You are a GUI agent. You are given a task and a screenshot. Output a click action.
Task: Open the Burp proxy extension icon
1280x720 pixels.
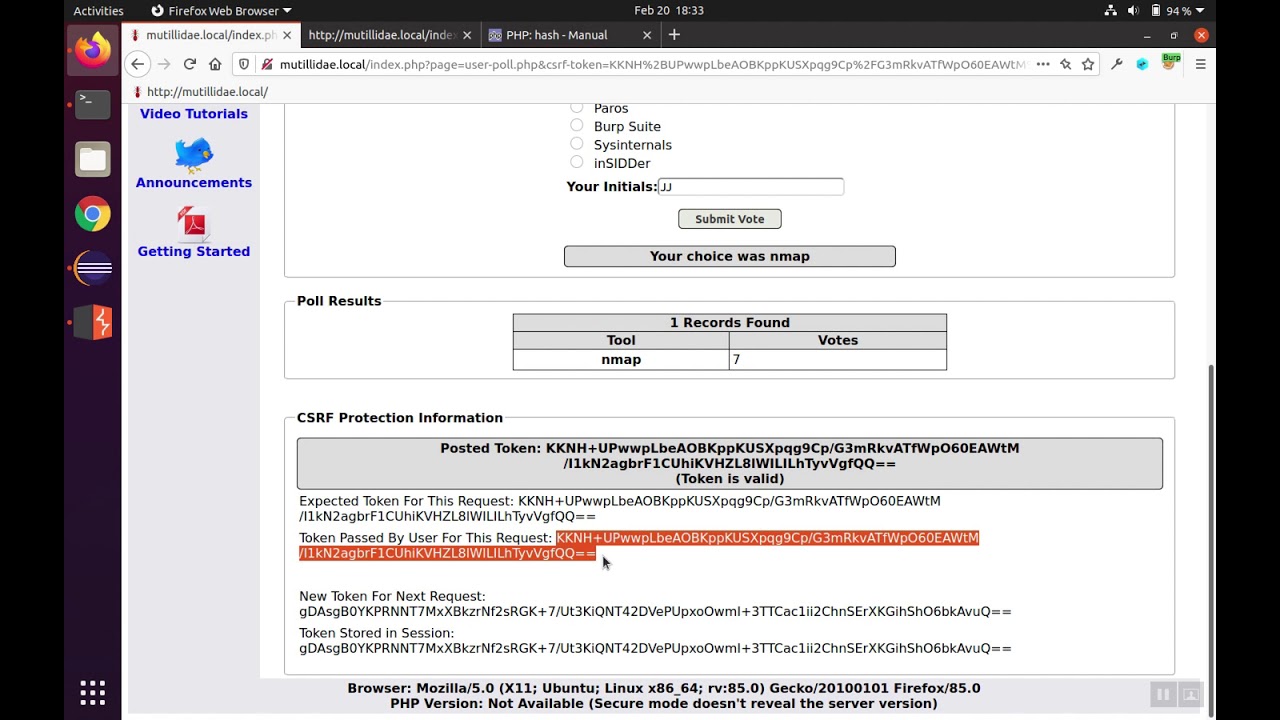tap(1171, 62)
